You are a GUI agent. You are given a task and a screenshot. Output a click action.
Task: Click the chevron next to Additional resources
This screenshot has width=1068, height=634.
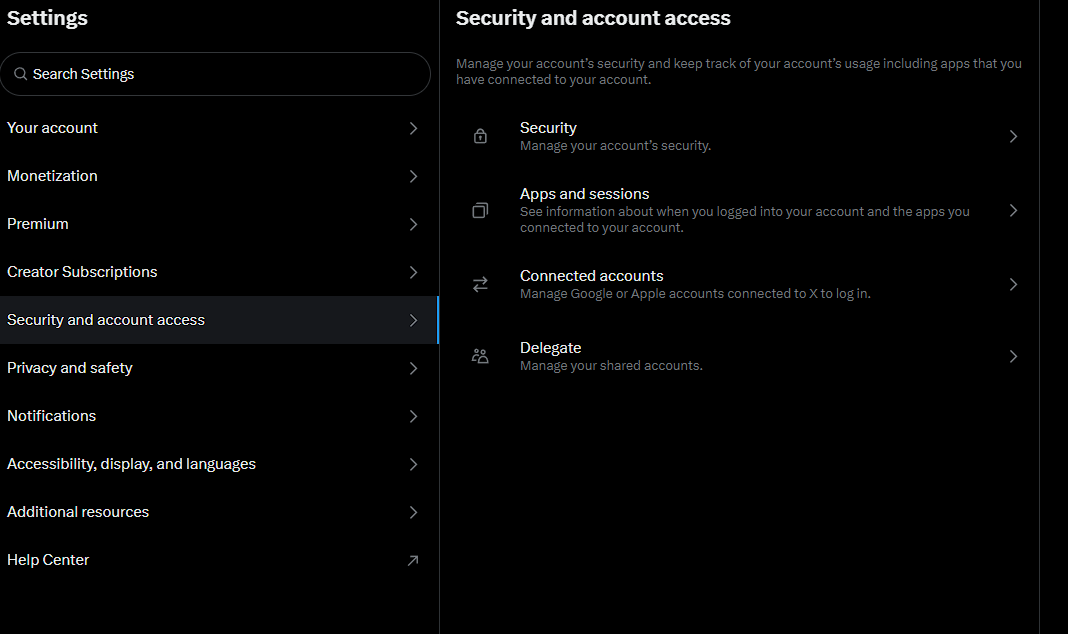(x=413, y=512)
